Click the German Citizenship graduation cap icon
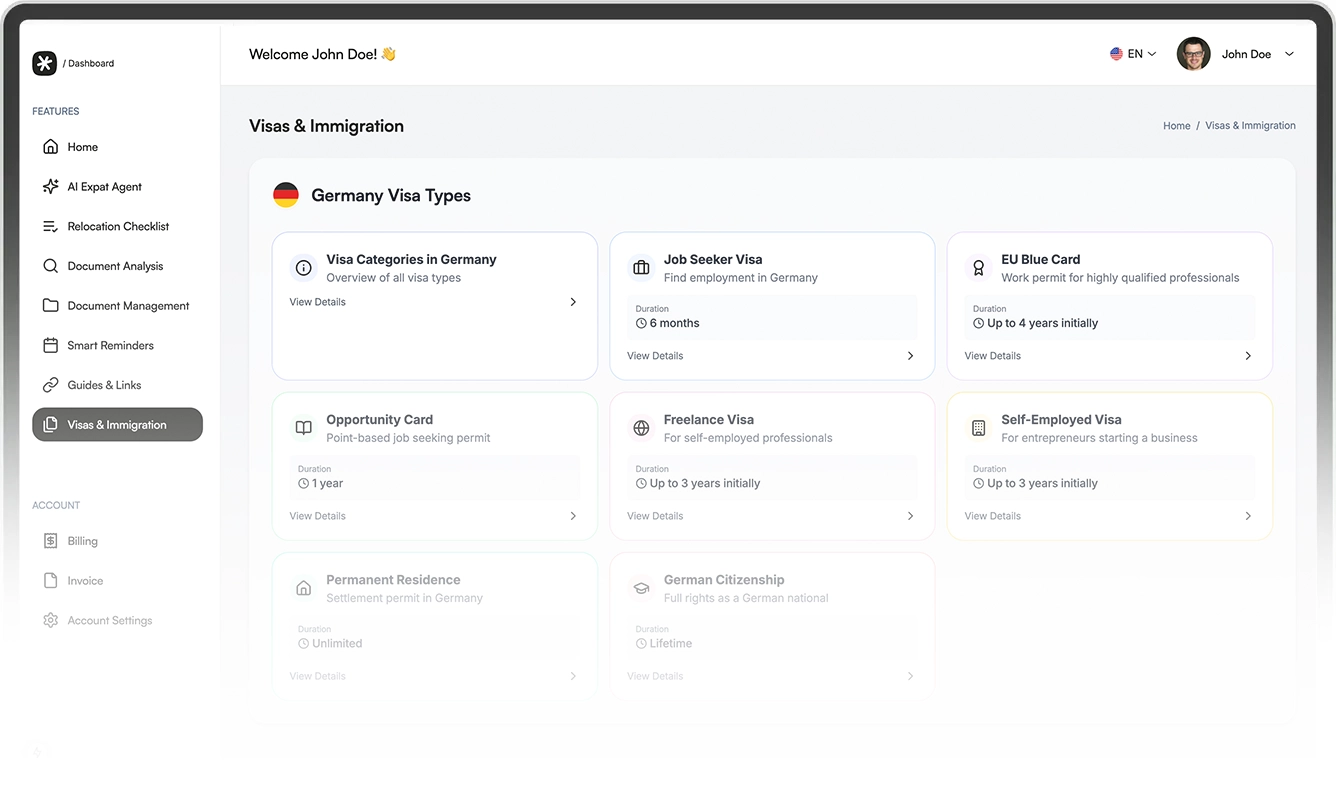The height and width of the screenshot is (800, 1336). (x=641, y=588)
